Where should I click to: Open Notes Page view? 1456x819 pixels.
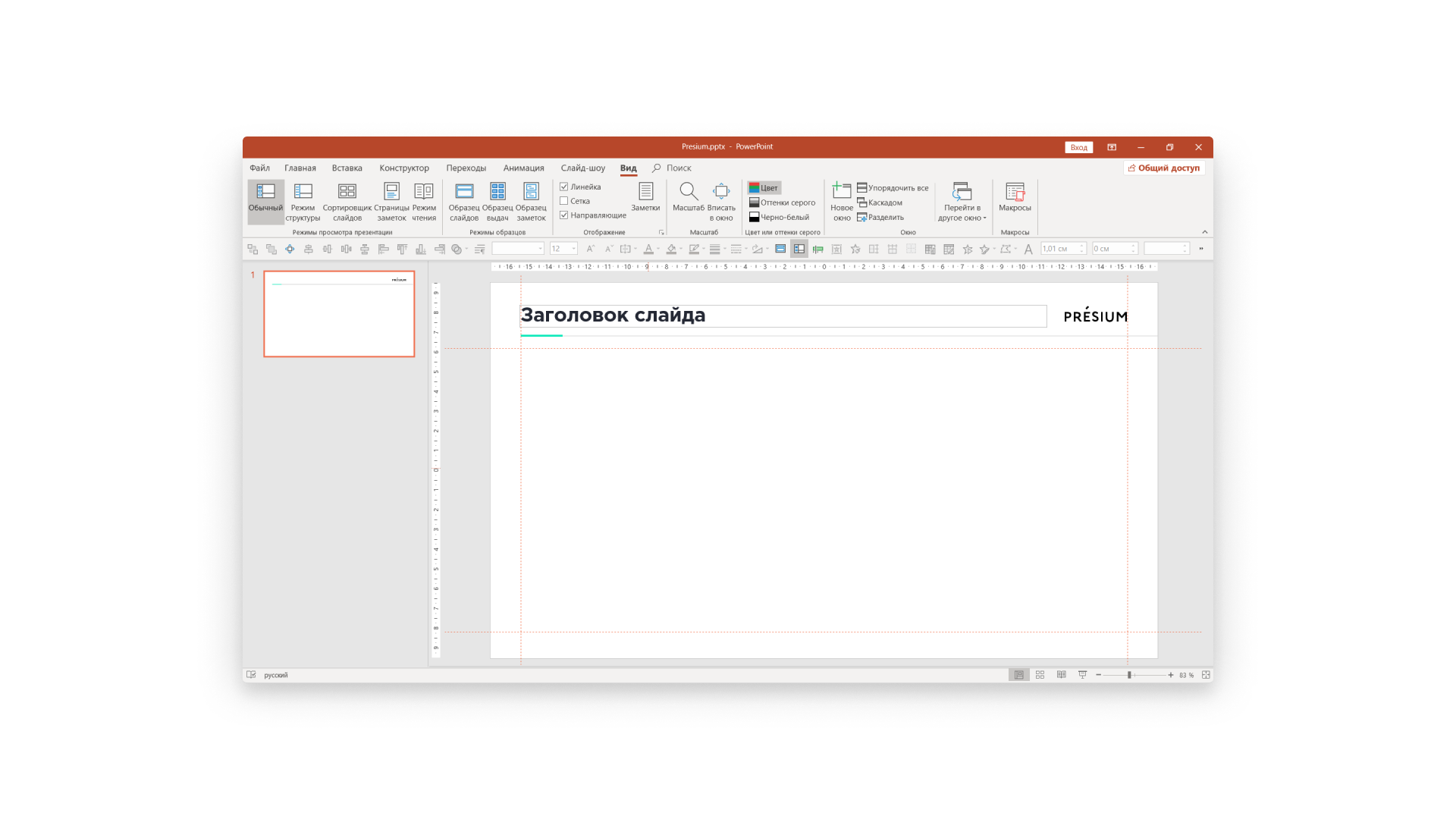391,201
